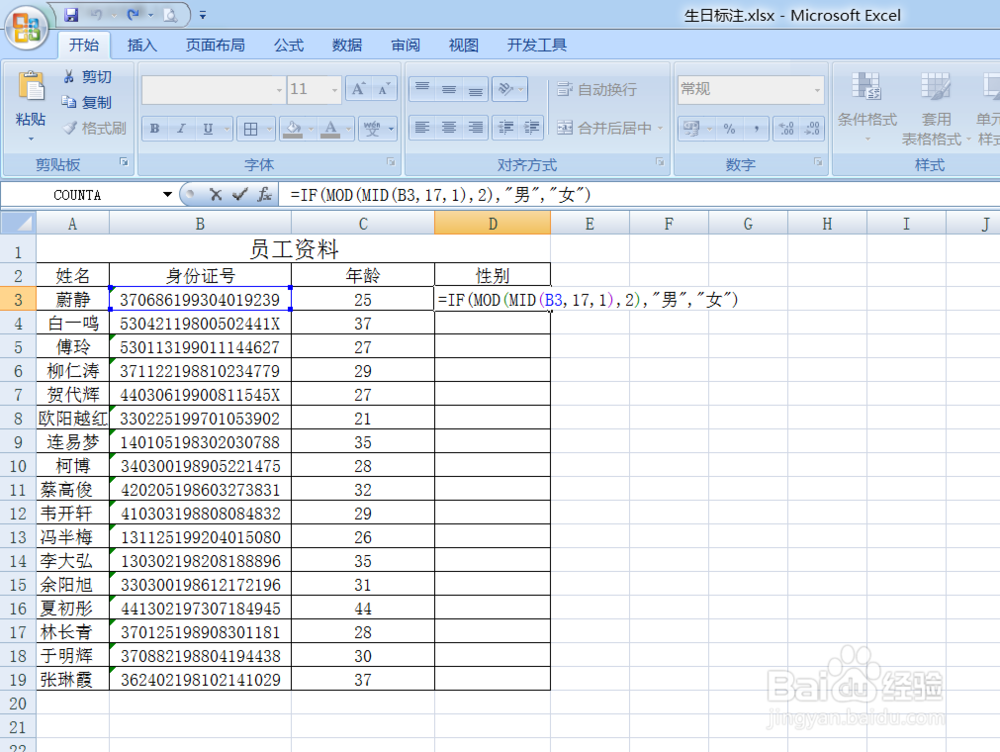1000x752 pixels.
Task: Open 条件格式 conditional formatting
Action: pos(867,106)
